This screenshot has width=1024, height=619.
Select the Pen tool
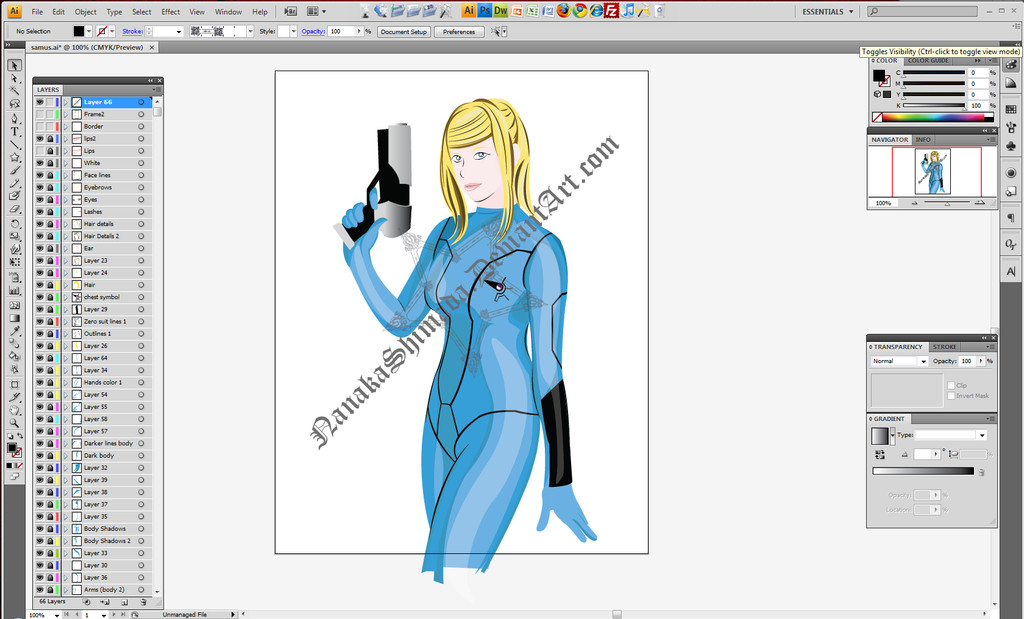[14, 119]
